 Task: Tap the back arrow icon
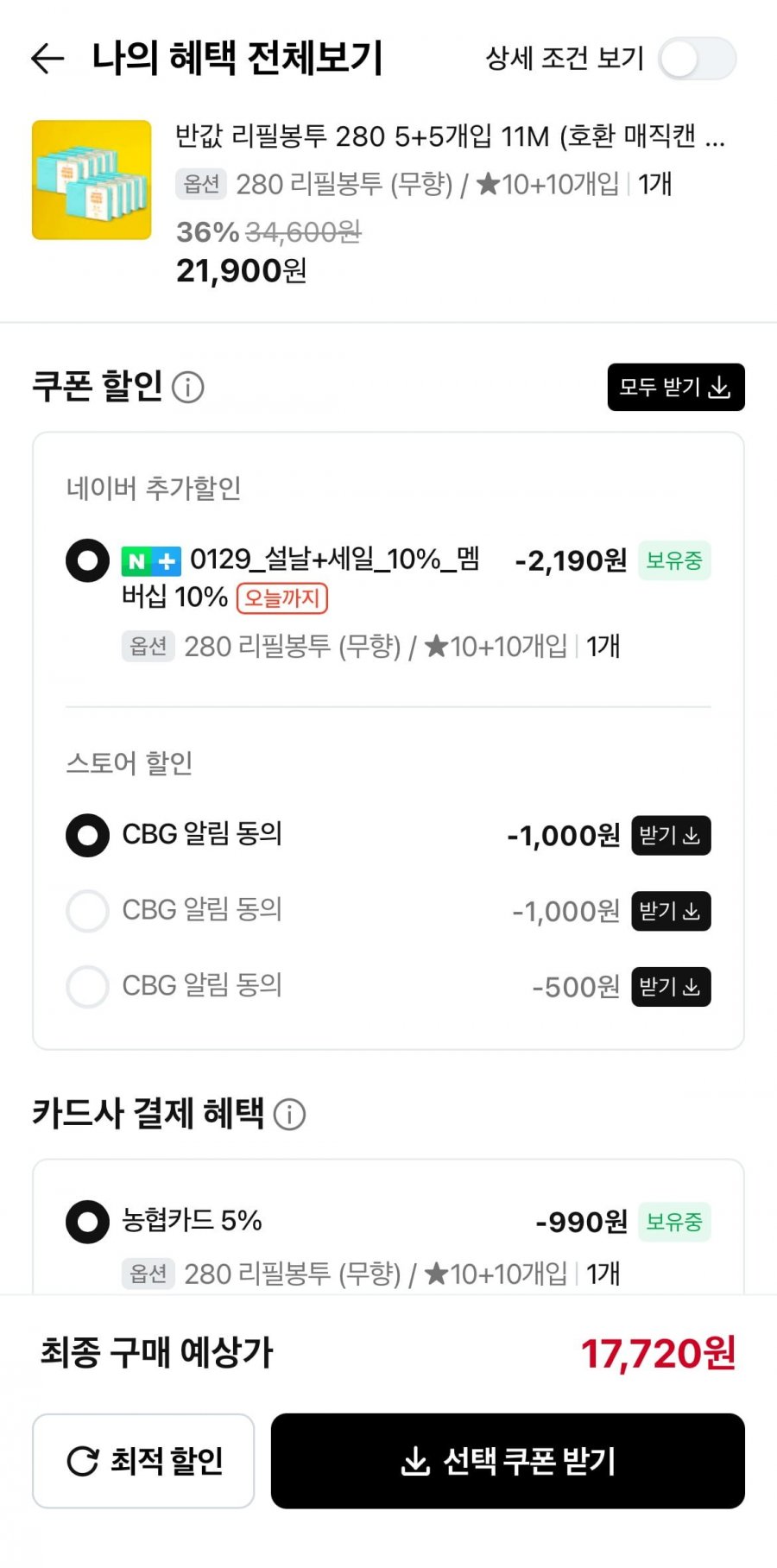(x=47, y=59)
